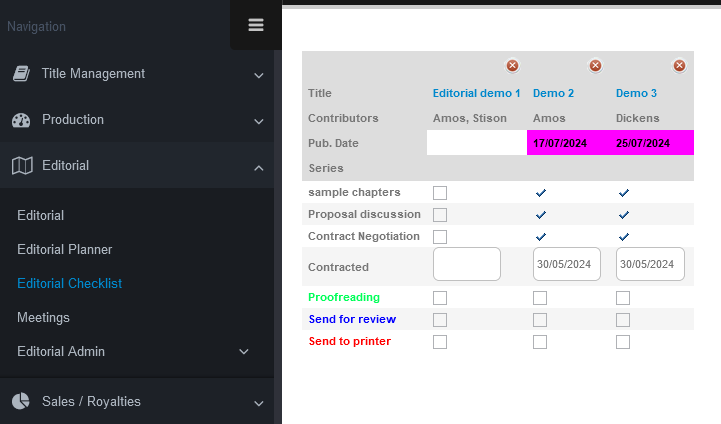Open the Editorial Planner menu item
Image resolution: width=721 pixels, height=424 pixels.
[x=64, y=249]
